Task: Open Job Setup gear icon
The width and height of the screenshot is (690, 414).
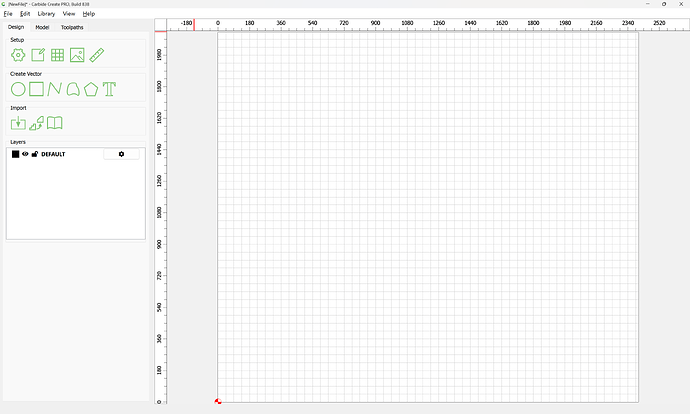Action: [18, 55]
